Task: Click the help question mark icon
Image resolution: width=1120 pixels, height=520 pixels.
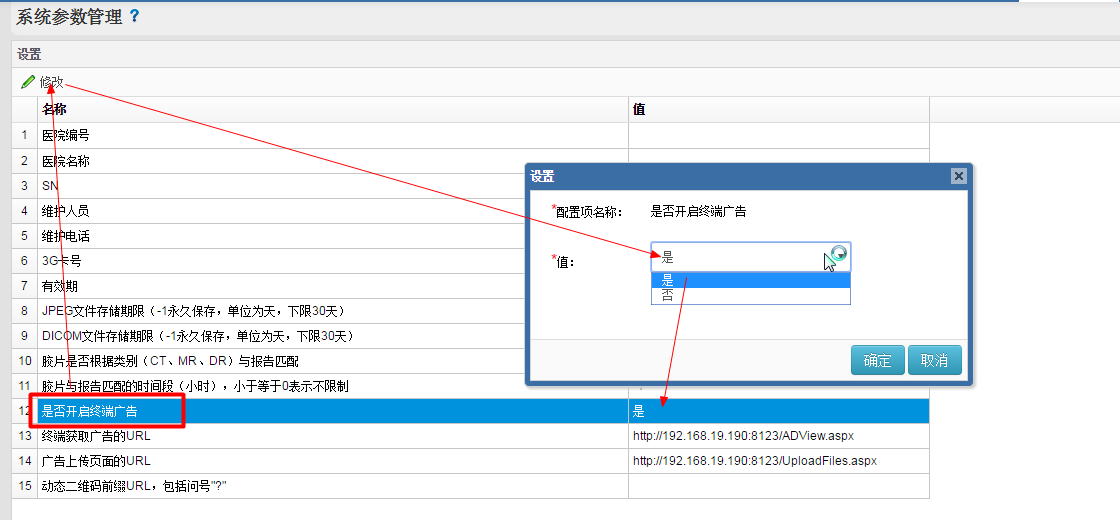Action: [134, 16]
